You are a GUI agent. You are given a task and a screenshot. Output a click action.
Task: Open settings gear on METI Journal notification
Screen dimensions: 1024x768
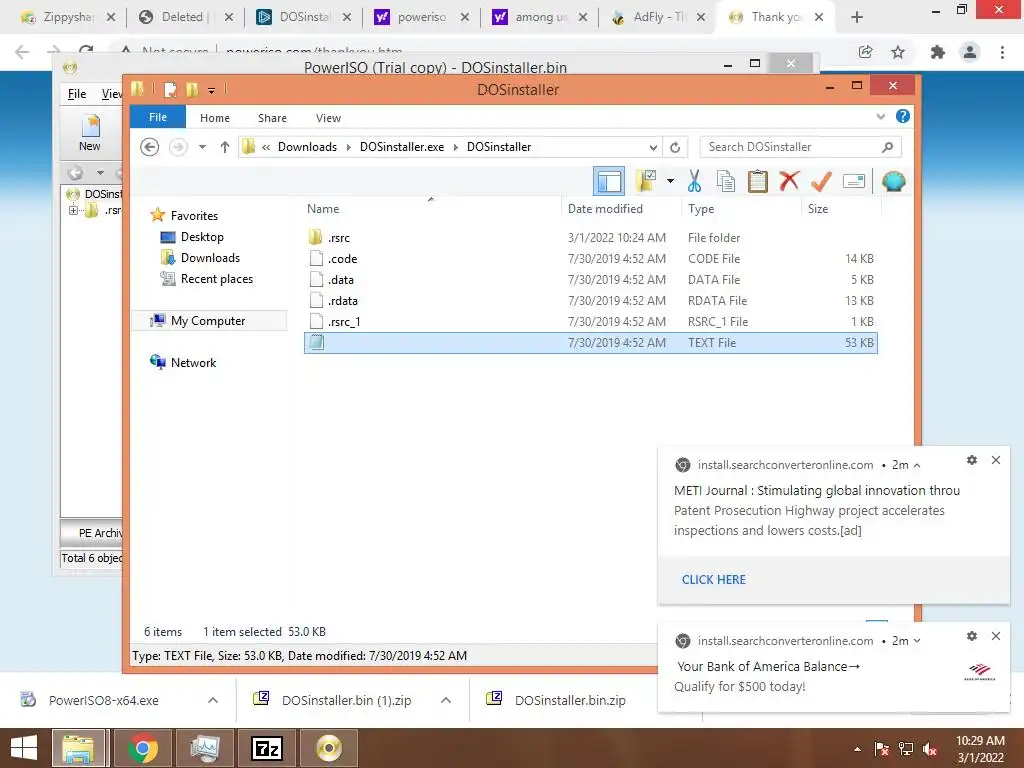(972, 460)
